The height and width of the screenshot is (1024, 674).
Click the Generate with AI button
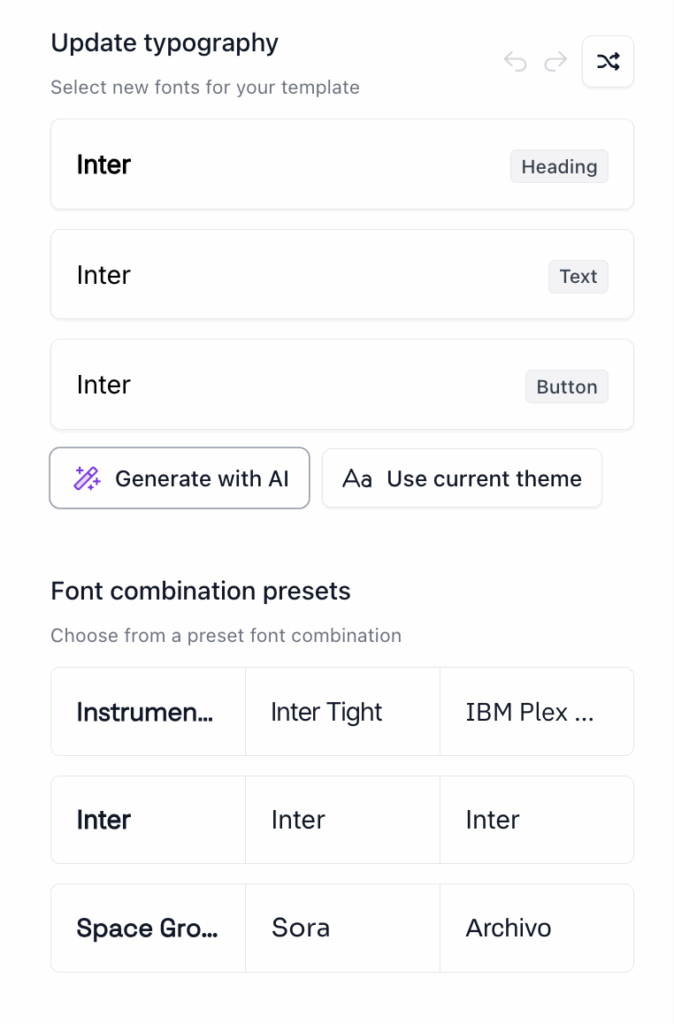click(179, 478)
